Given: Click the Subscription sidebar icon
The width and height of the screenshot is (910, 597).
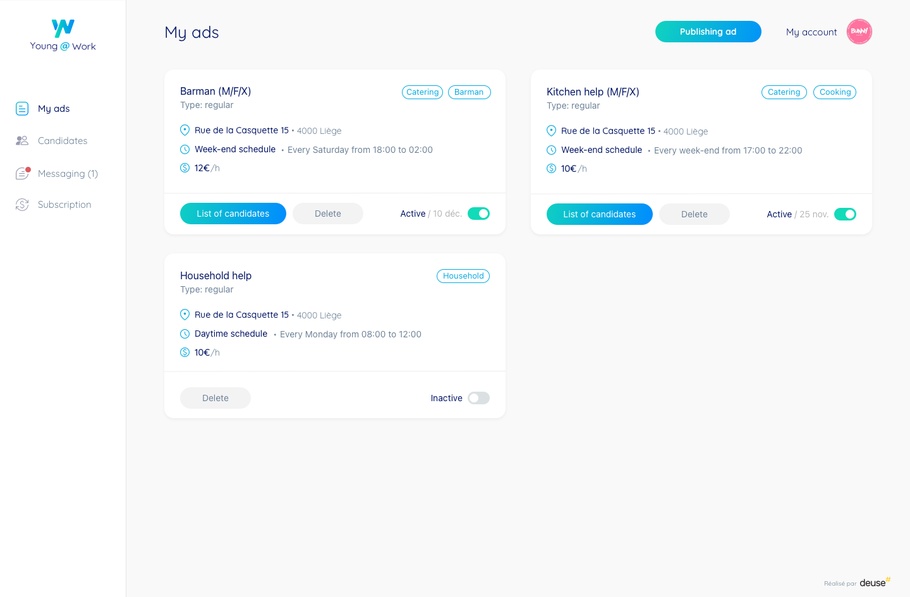Looking at the screenshot, I should tap(22, 205).
